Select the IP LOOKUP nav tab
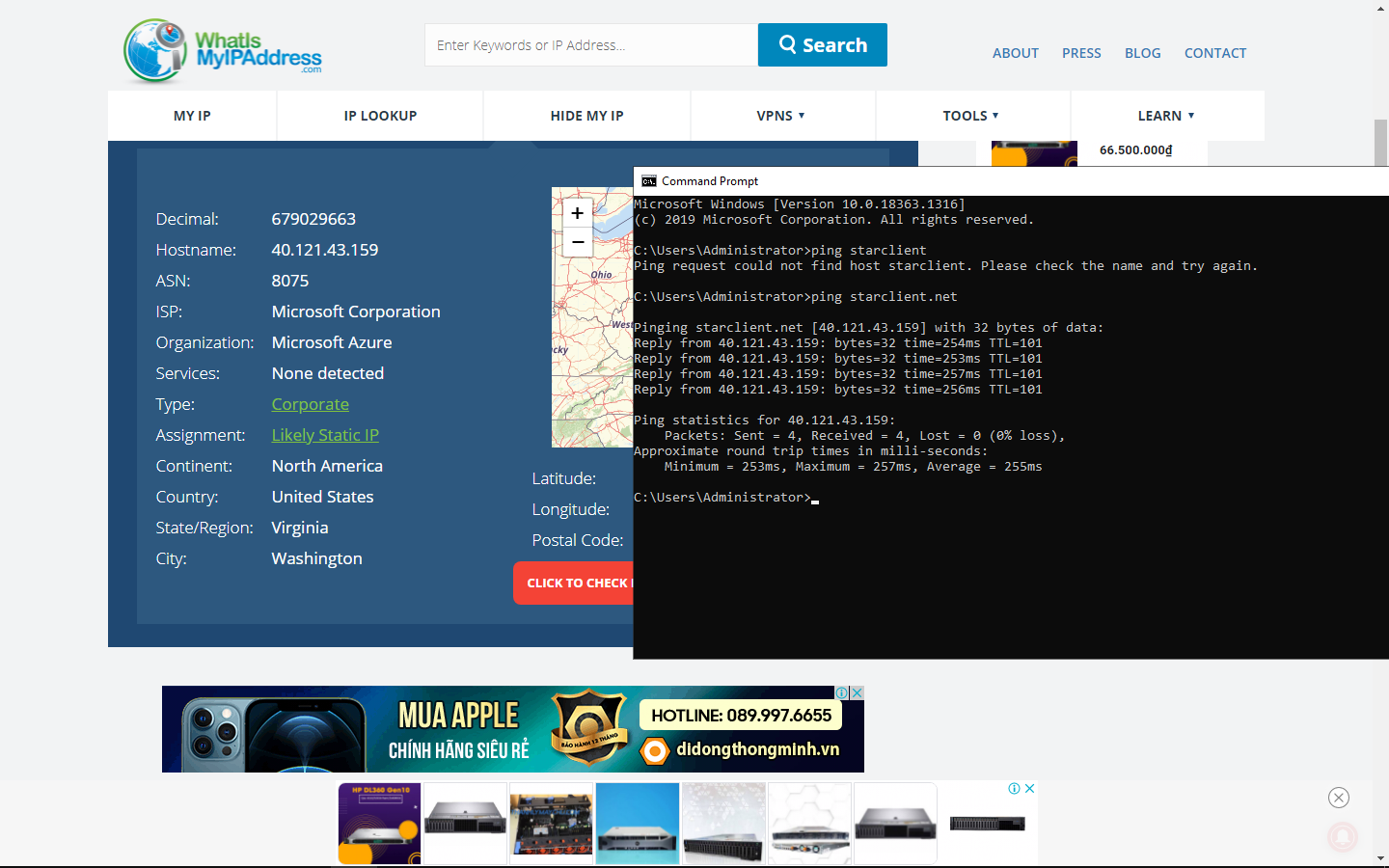Screen dimensions: 1389x868 click(x=380, y=116)
